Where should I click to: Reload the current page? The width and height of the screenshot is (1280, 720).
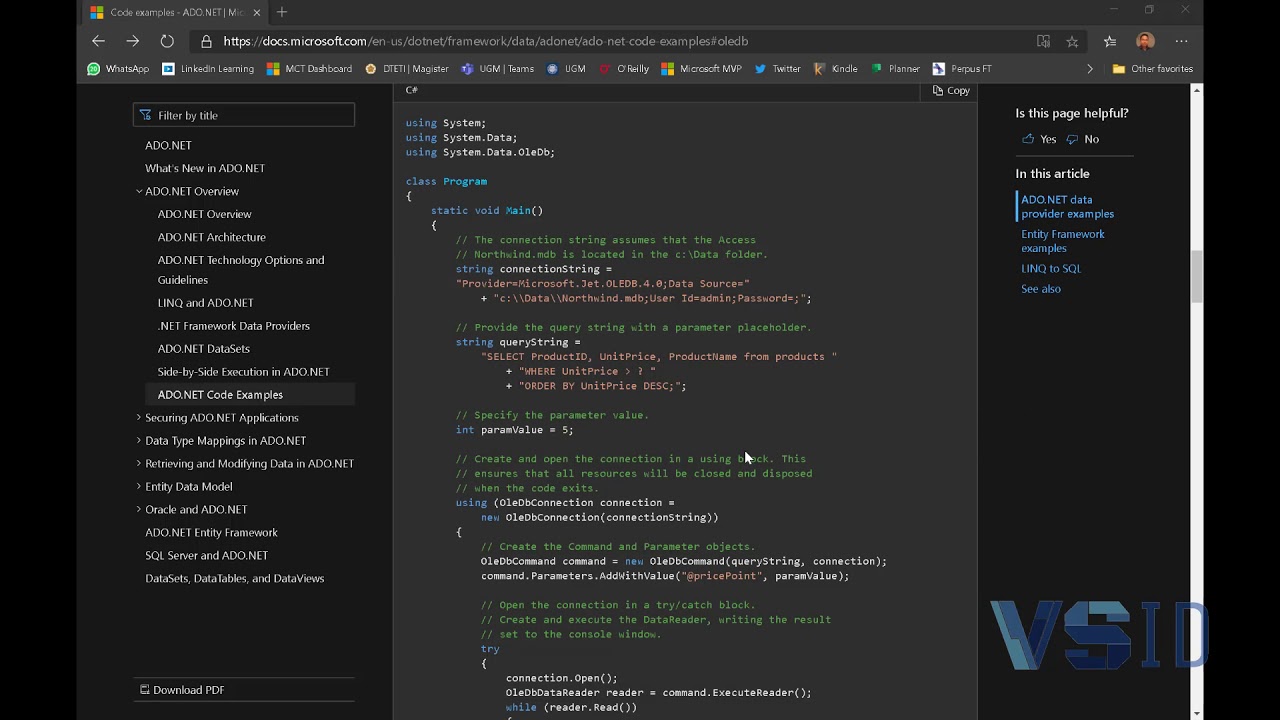tap(167, 41)
